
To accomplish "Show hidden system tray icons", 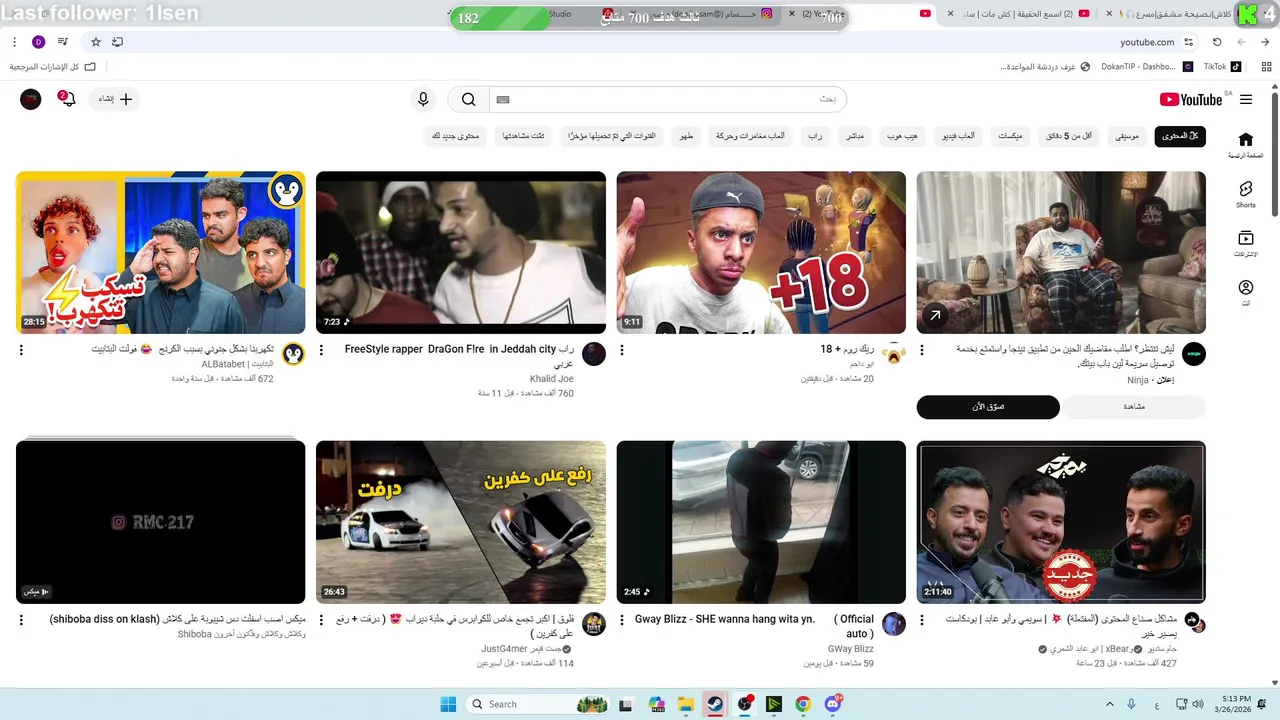I will pos(1109,704).
